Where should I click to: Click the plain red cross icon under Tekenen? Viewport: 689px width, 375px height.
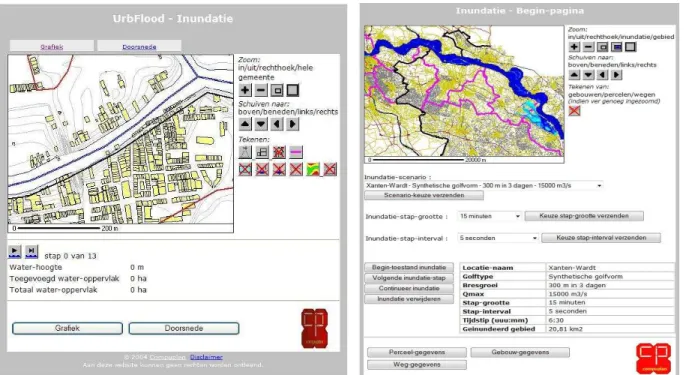coord(296,169)
